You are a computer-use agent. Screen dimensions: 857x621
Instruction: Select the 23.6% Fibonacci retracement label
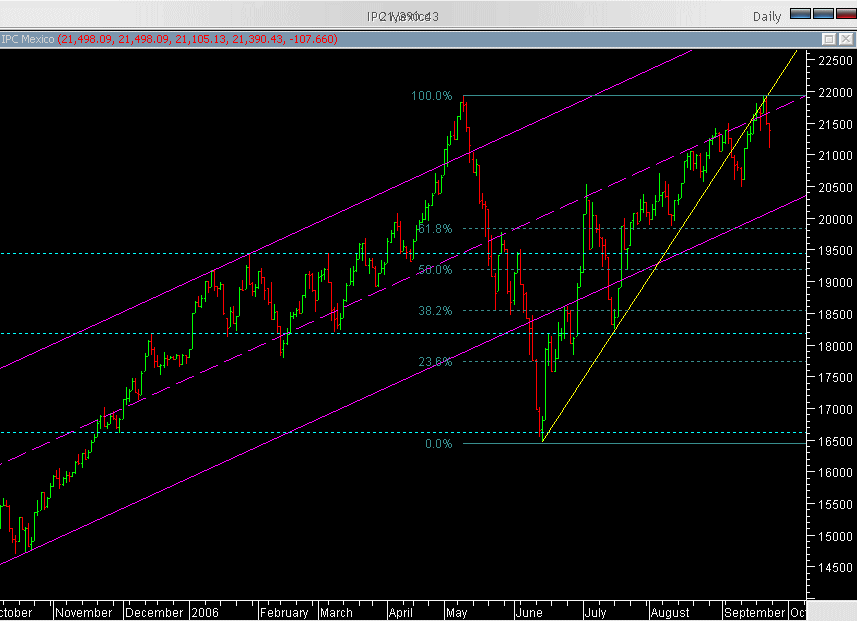tap(434, 362)
